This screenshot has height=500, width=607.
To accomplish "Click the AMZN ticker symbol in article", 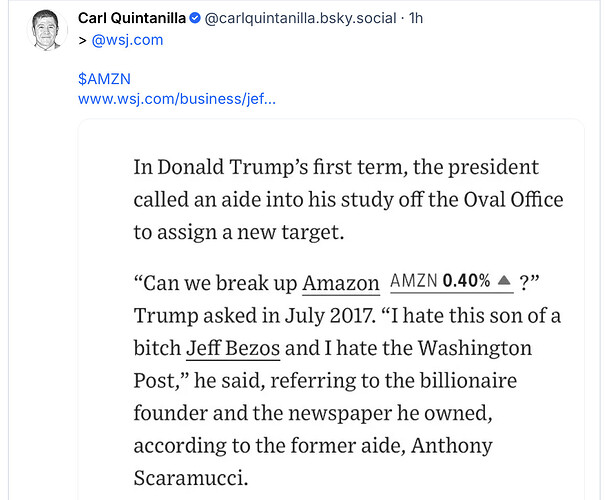I will (413, 281).
